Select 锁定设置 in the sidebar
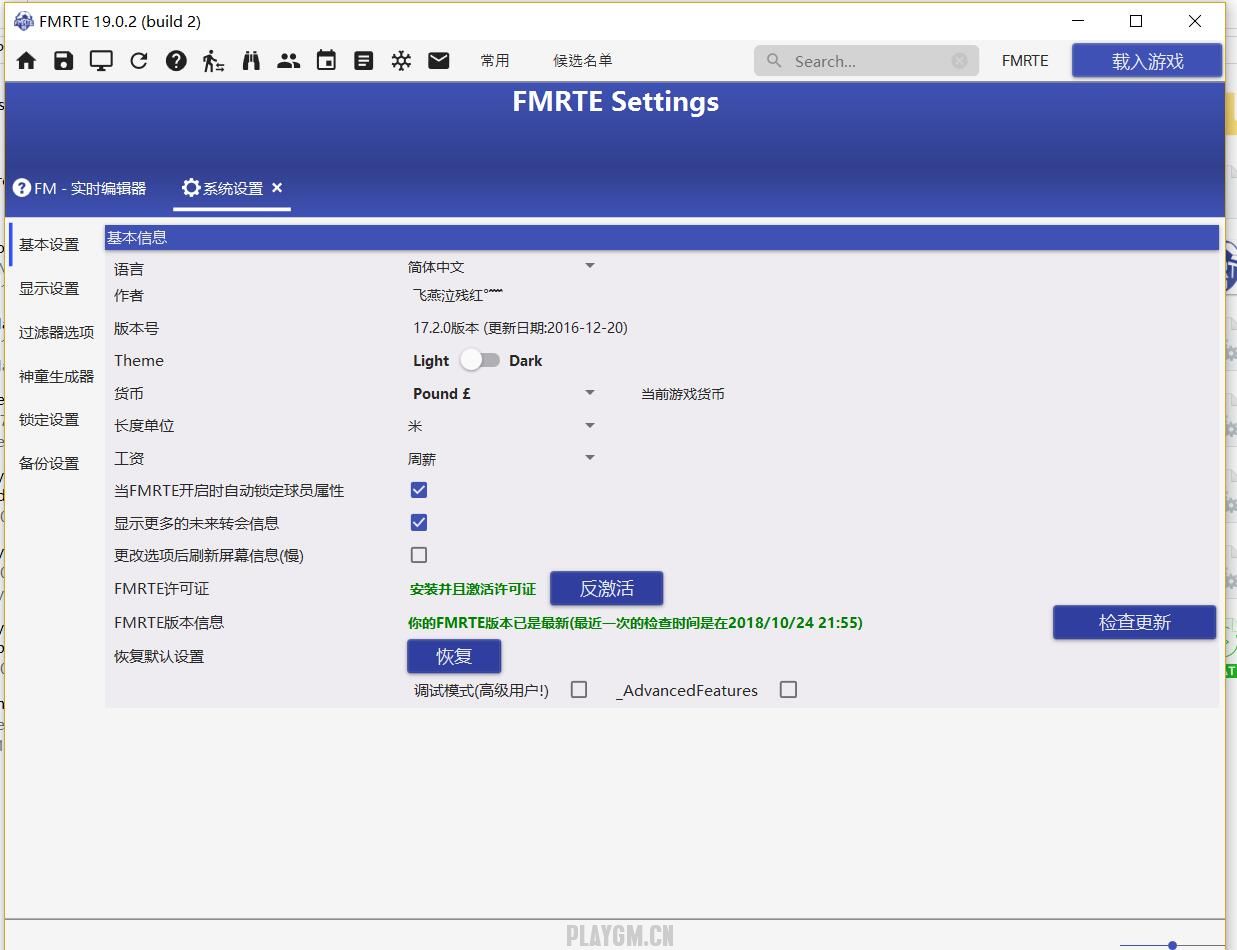Viewport: 1237px width, 950px height. tap(49, 420)
